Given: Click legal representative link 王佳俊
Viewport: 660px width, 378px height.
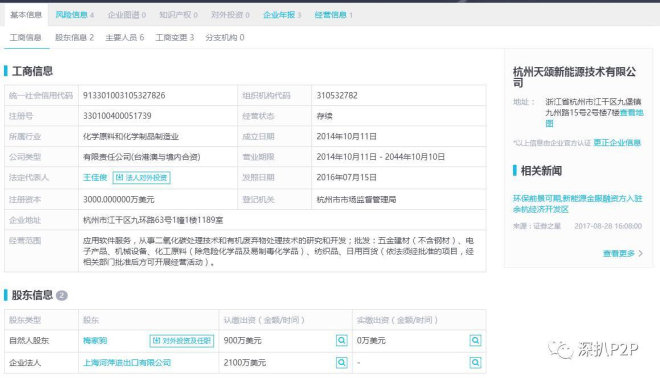Looking at the screenshot, I should 95,178.
